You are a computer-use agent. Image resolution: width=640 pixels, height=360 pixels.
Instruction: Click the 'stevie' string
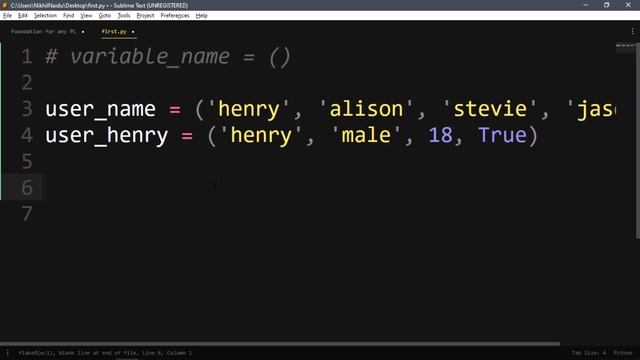coord(490,109)
